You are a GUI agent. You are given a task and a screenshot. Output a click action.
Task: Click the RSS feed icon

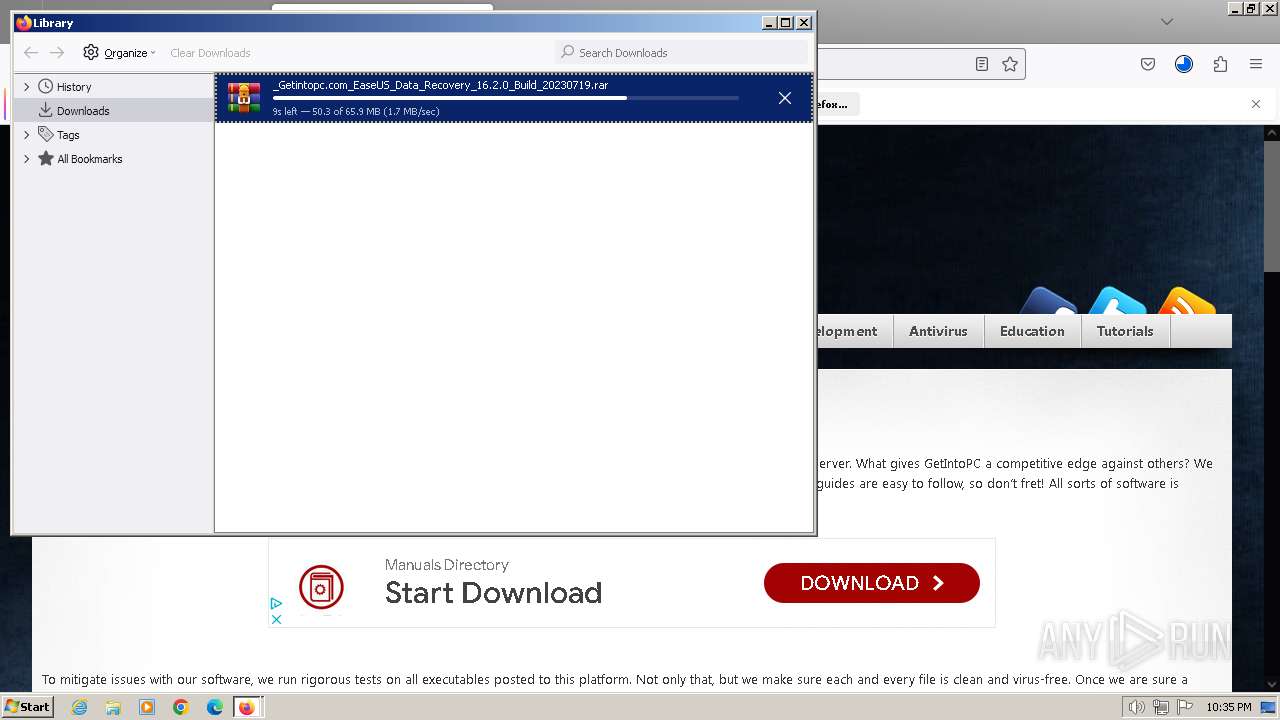(x=1186, y=302)
